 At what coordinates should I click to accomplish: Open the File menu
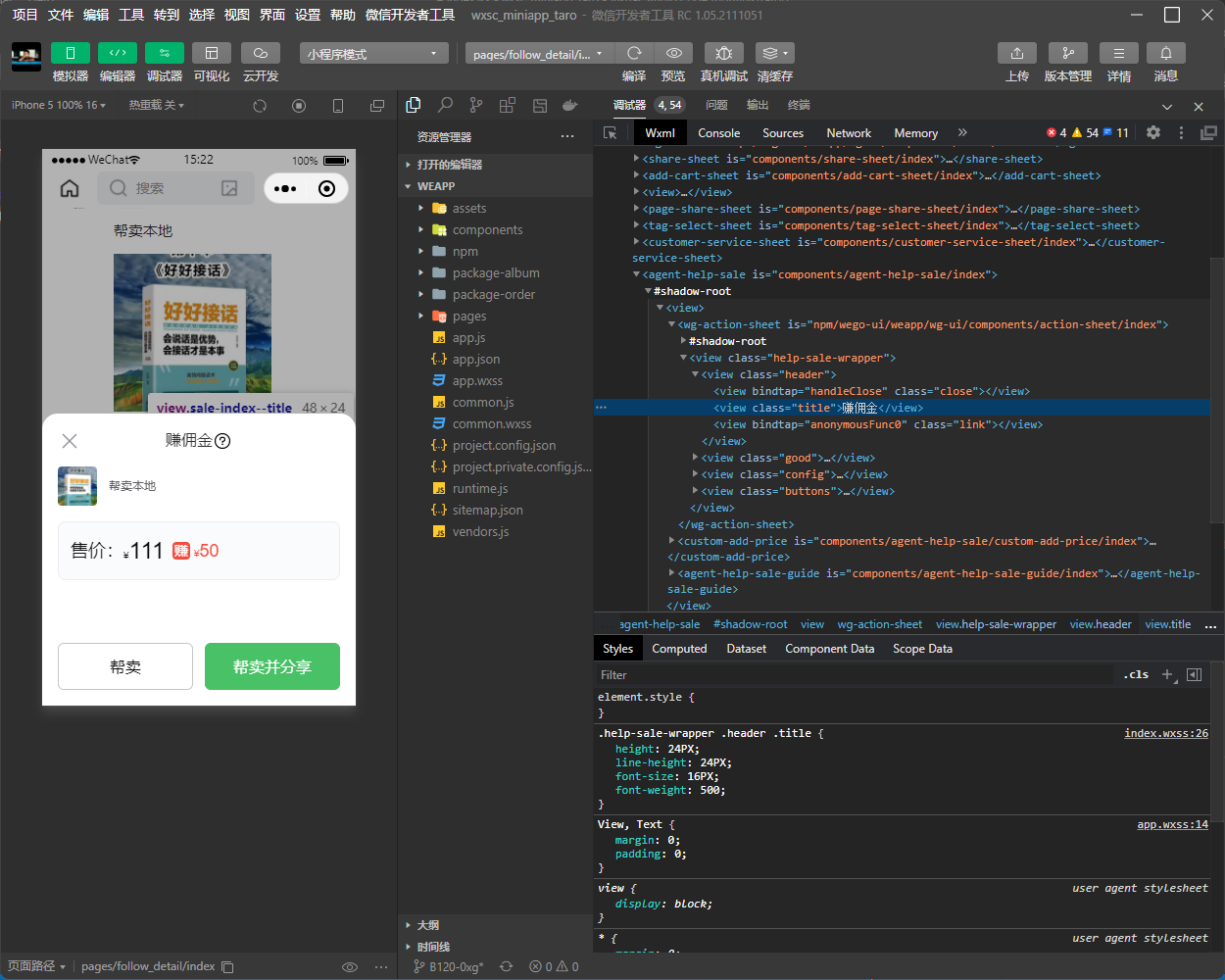click(x=61, y=15)
